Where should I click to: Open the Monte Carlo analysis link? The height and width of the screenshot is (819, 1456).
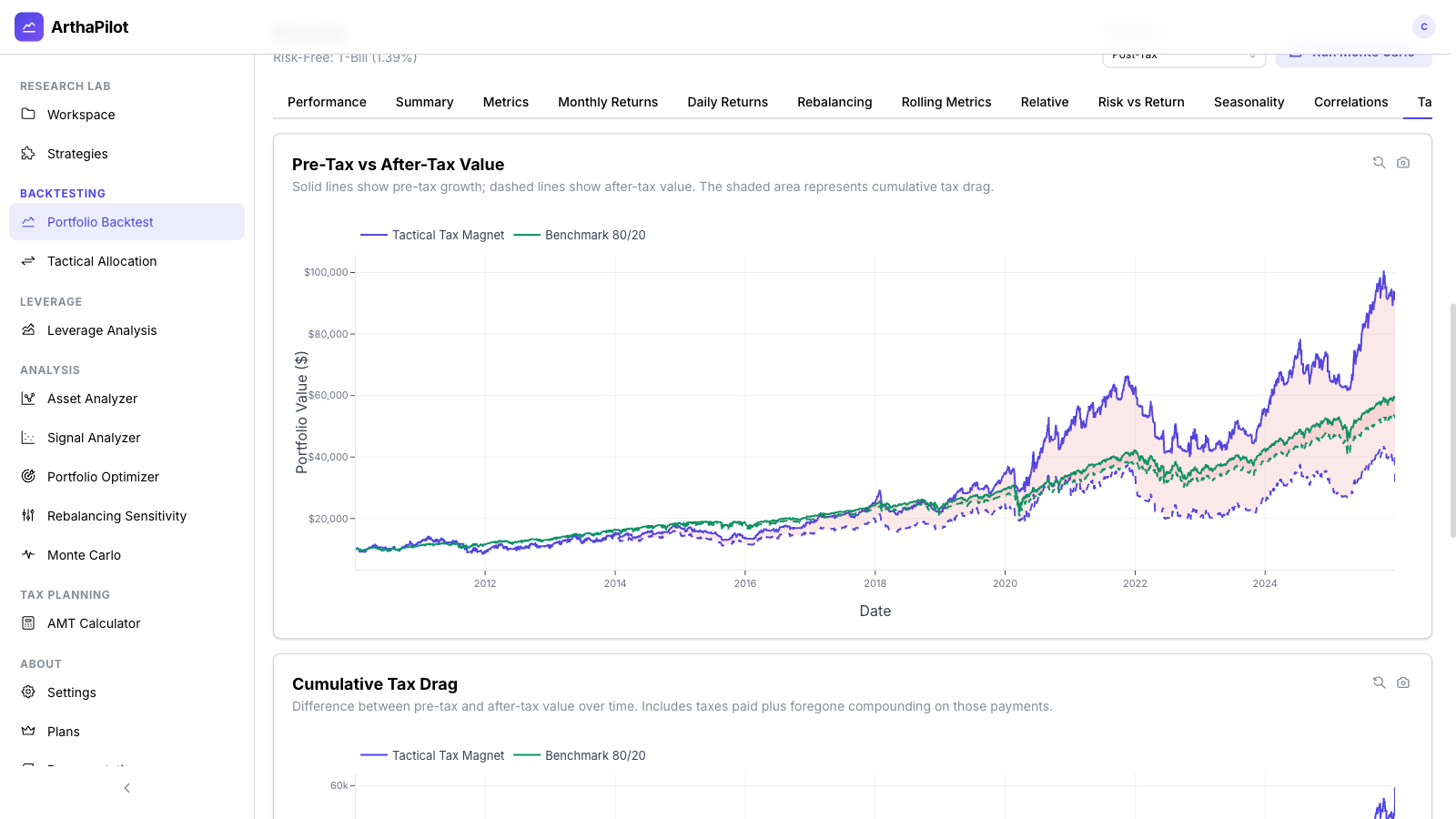[x=84, y=555]
